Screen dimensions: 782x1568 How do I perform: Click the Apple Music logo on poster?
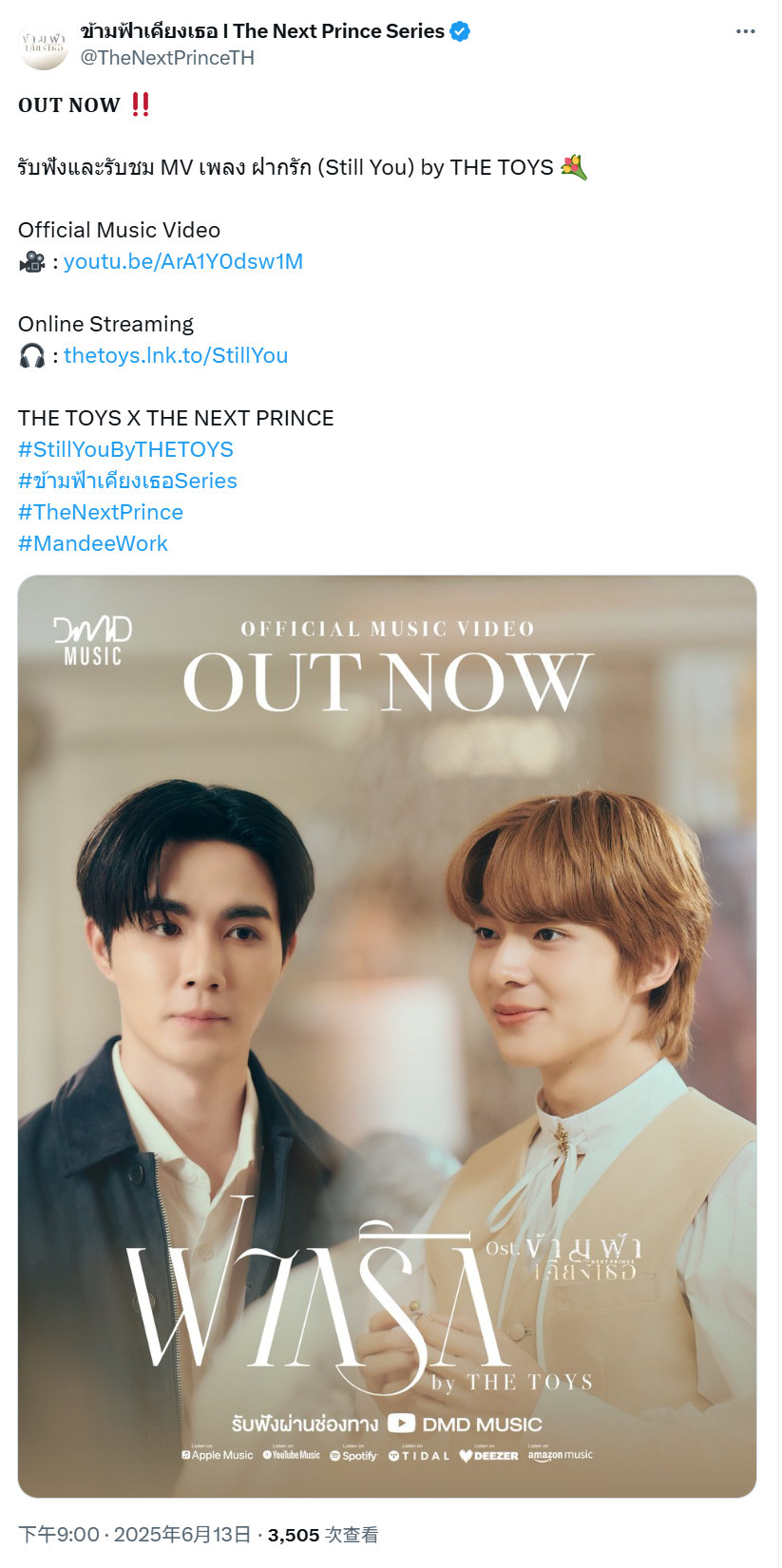(218, 1454)
